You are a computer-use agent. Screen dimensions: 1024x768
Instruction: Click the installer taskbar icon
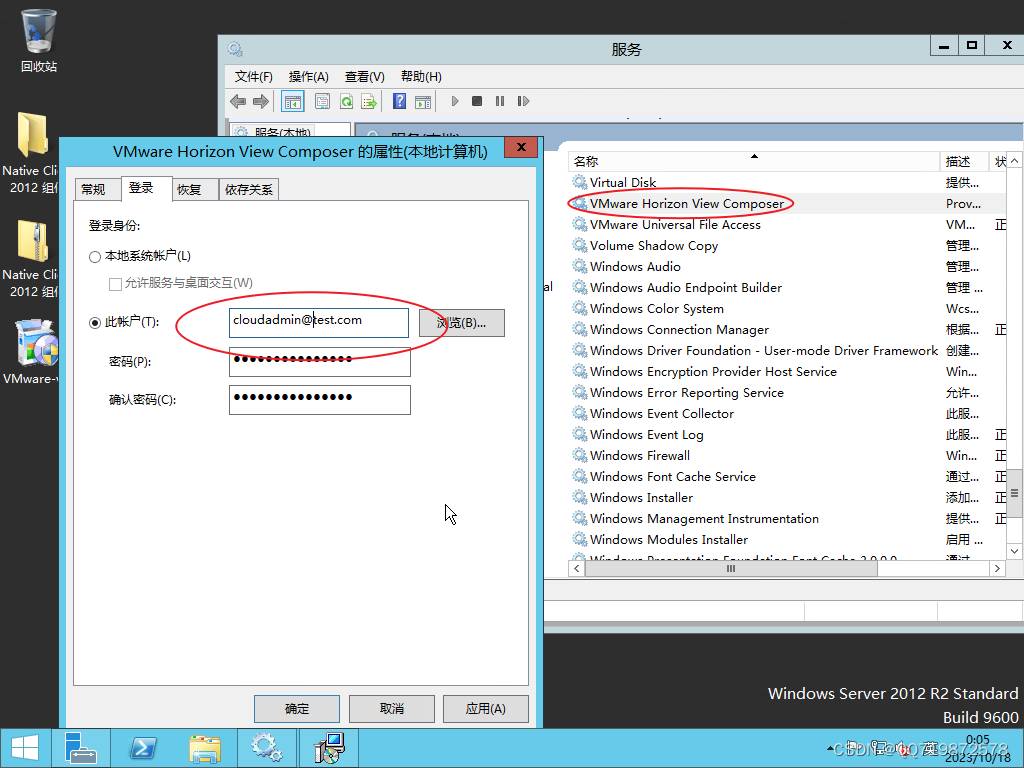tap(328, 748)
